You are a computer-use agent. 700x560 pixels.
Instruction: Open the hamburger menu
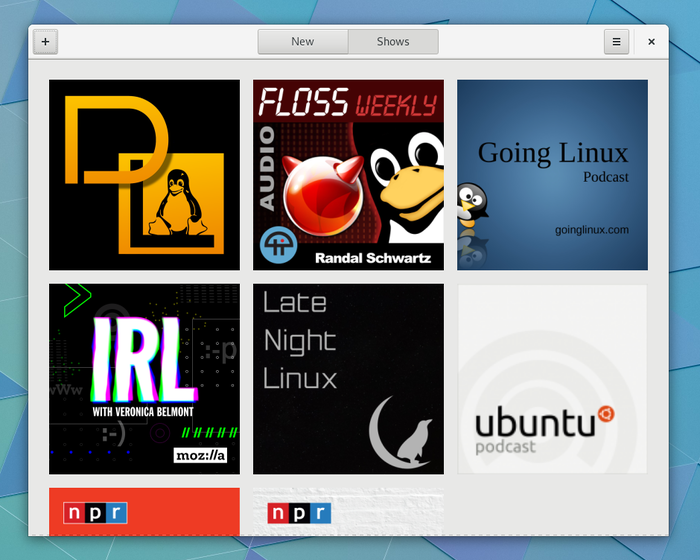616,42
